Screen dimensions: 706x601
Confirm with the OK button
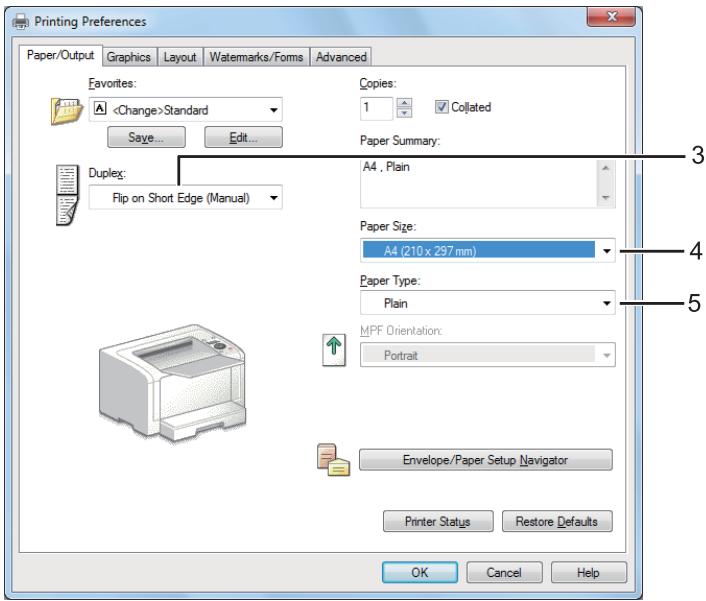420,573
